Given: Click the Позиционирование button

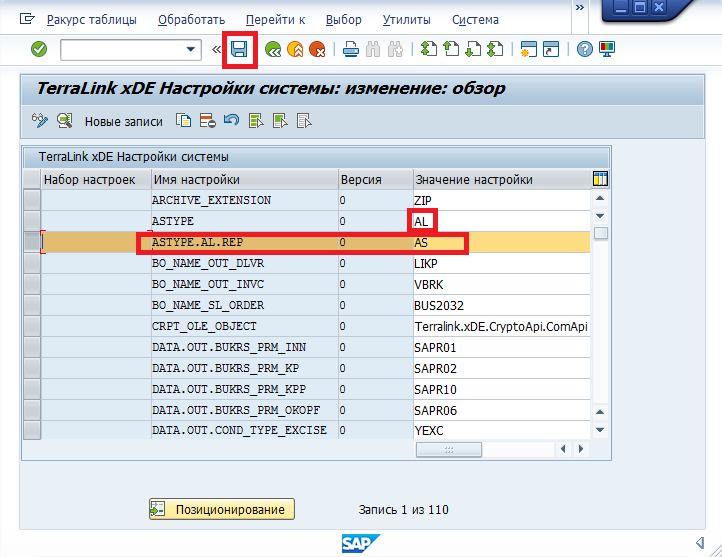Looking at the screenshot, I should pyautogui.click(x=222, y=509).
